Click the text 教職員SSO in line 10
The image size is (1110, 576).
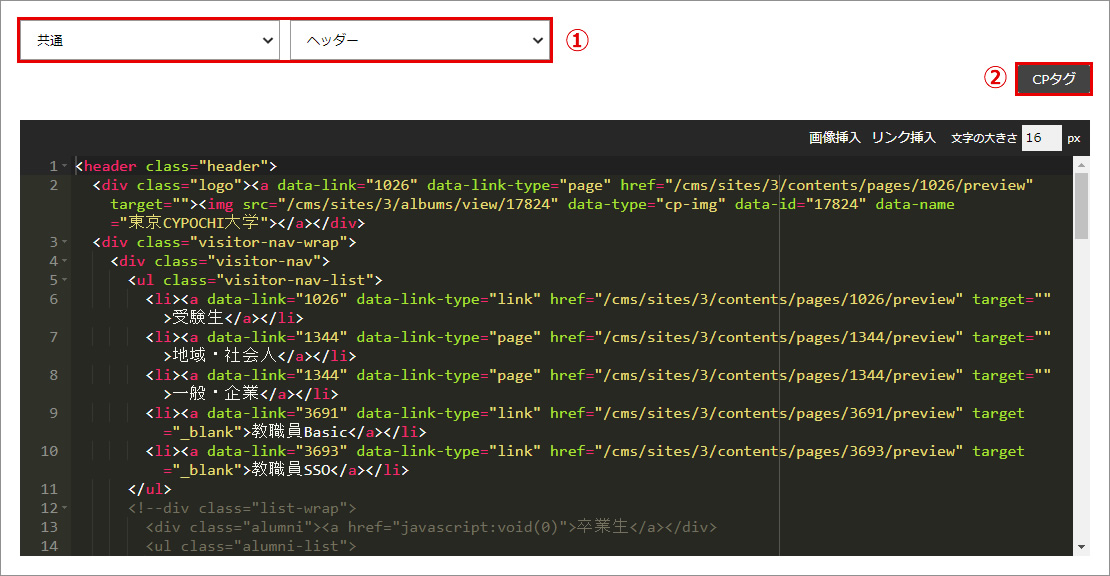click(x=291, y=470)
